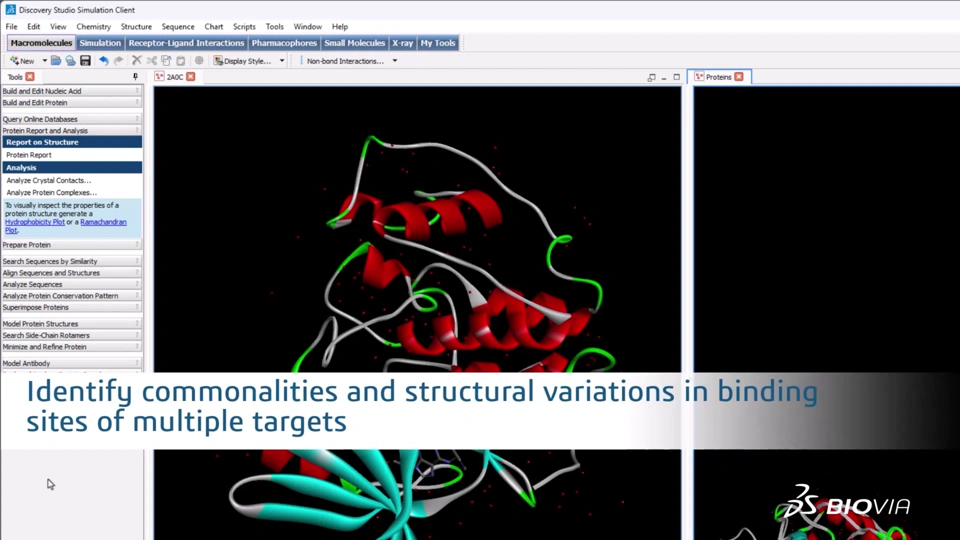Click the Save floppy disk icon
960x540 pixels.
(x=85, y=61)
